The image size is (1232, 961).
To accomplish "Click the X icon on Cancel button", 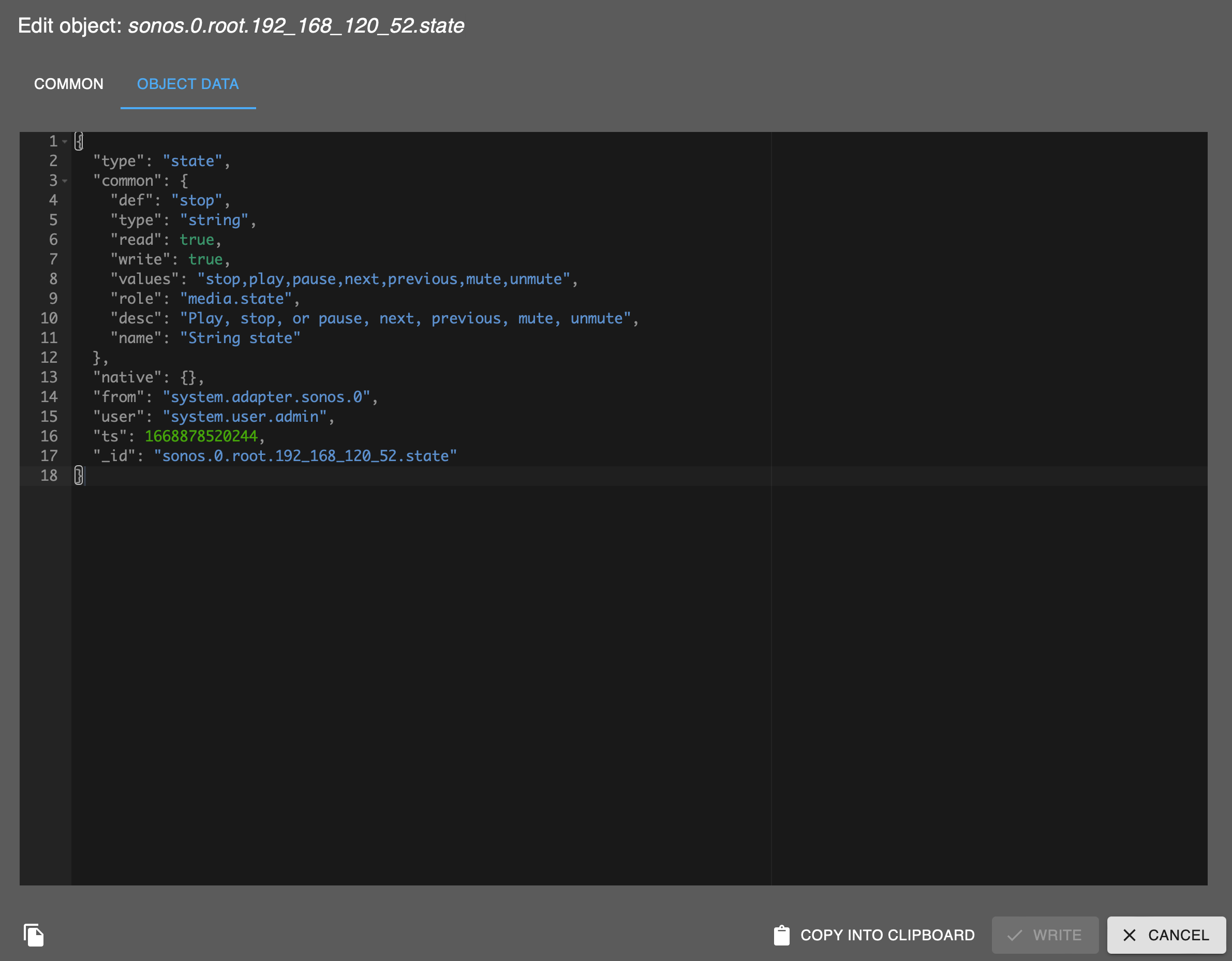I will tap(1130, 935).
